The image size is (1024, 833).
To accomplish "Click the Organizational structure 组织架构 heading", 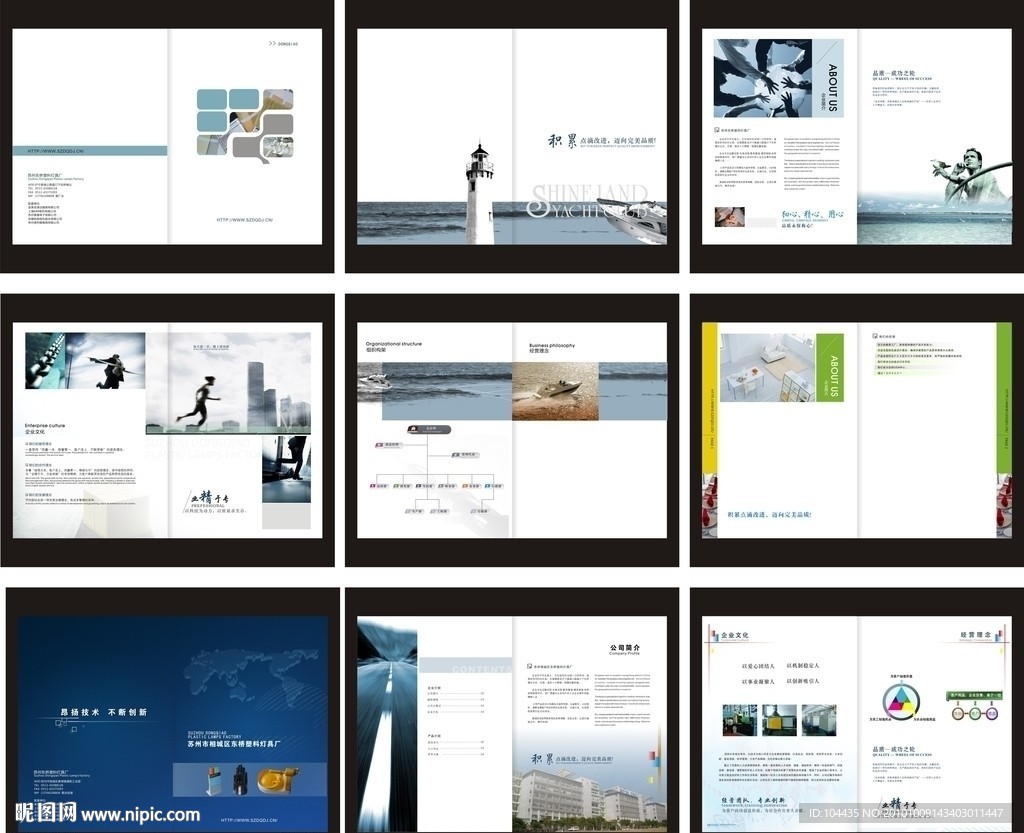I will (394, 347).
